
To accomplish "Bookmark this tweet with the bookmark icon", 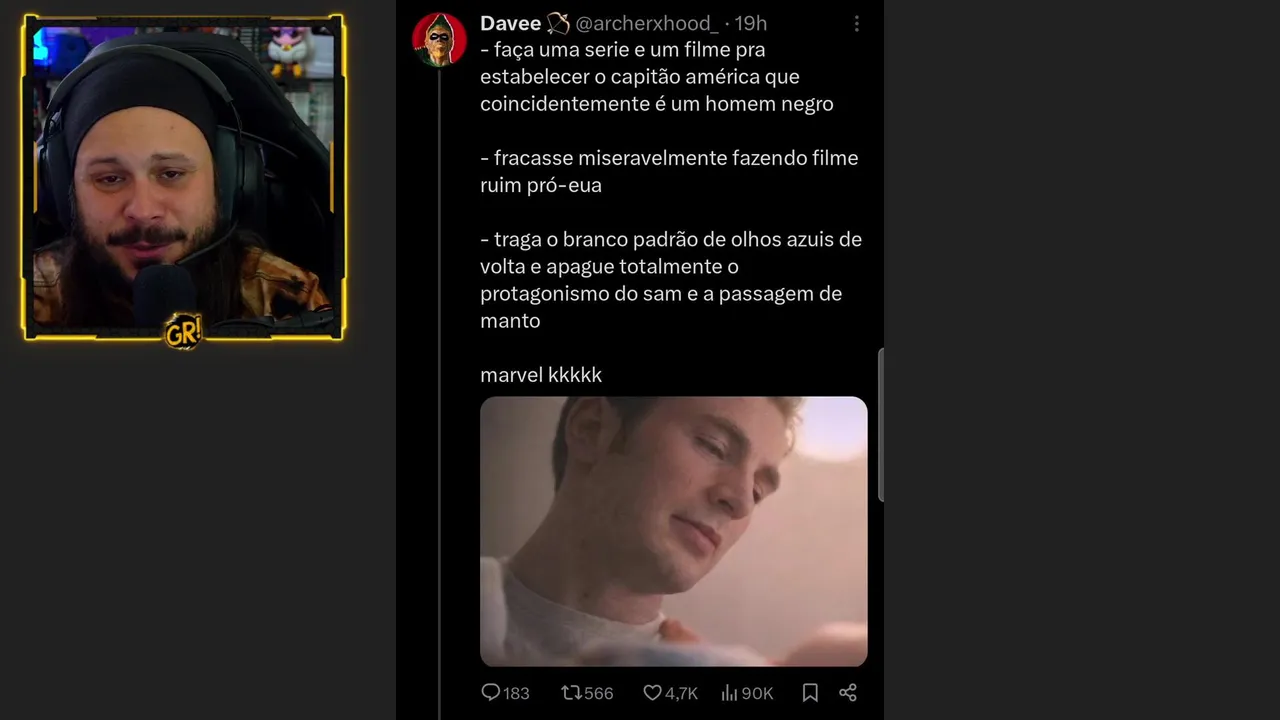I will click(810, 692).
